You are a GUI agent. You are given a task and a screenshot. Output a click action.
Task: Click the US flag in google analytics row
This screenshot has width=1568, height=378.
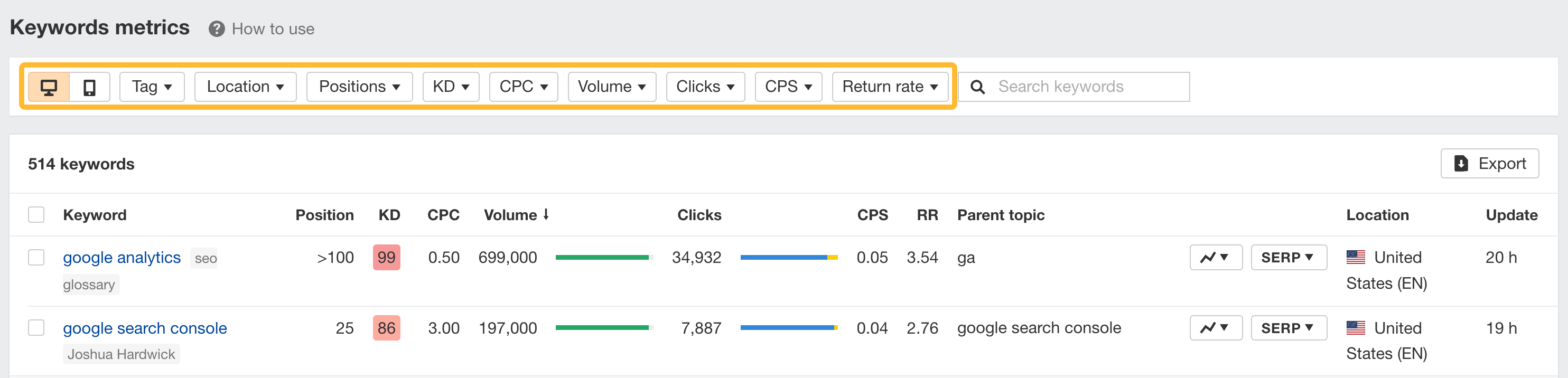click(1356, 258)
